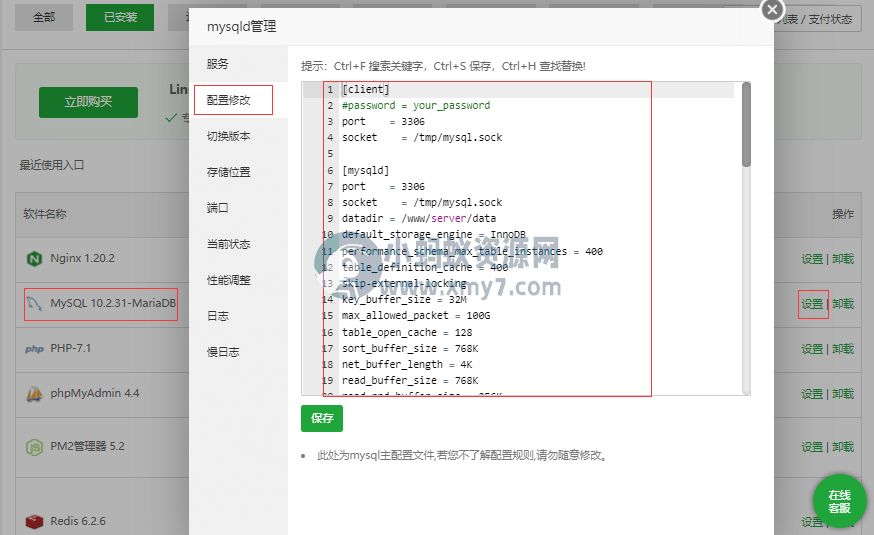The height and width of the screenshot is (535, 874).
Task: Click the sort_buffer_size = 768K line
Action: pos(410,349)
